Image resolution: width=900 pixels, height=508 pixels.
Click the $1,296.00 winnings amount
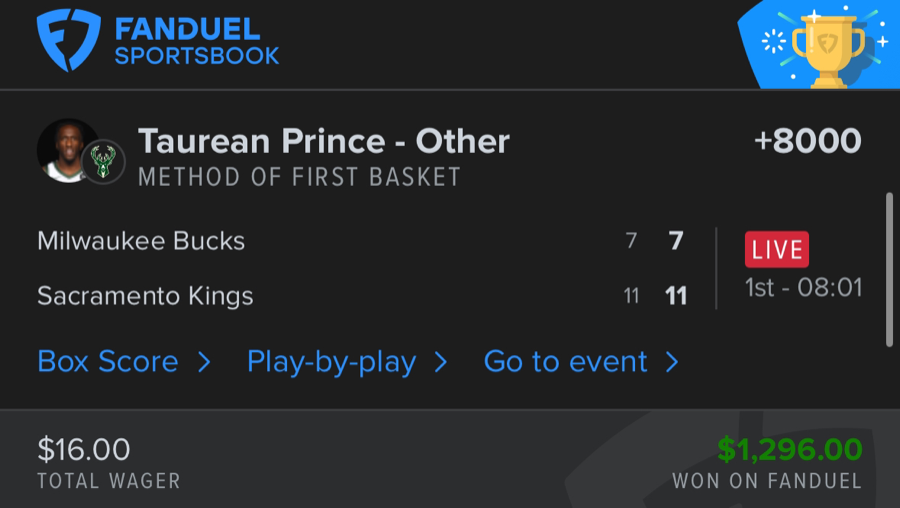pos(789,450)
